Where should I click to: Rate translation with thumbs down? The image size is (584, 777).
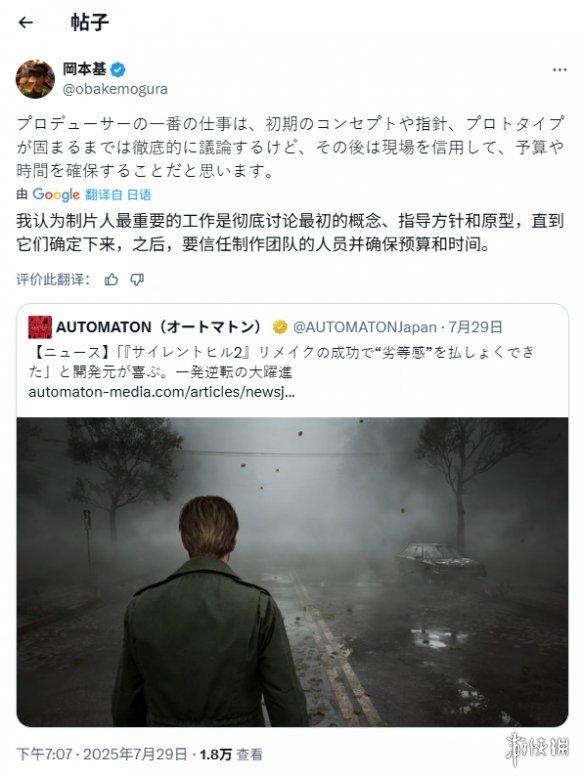(x=137, y=279)
